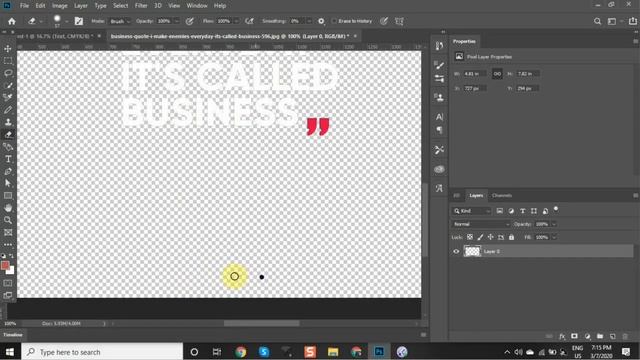Open the Normal blend mode dropdown
This screenshot has height=360, width=640.
(481, 224)
